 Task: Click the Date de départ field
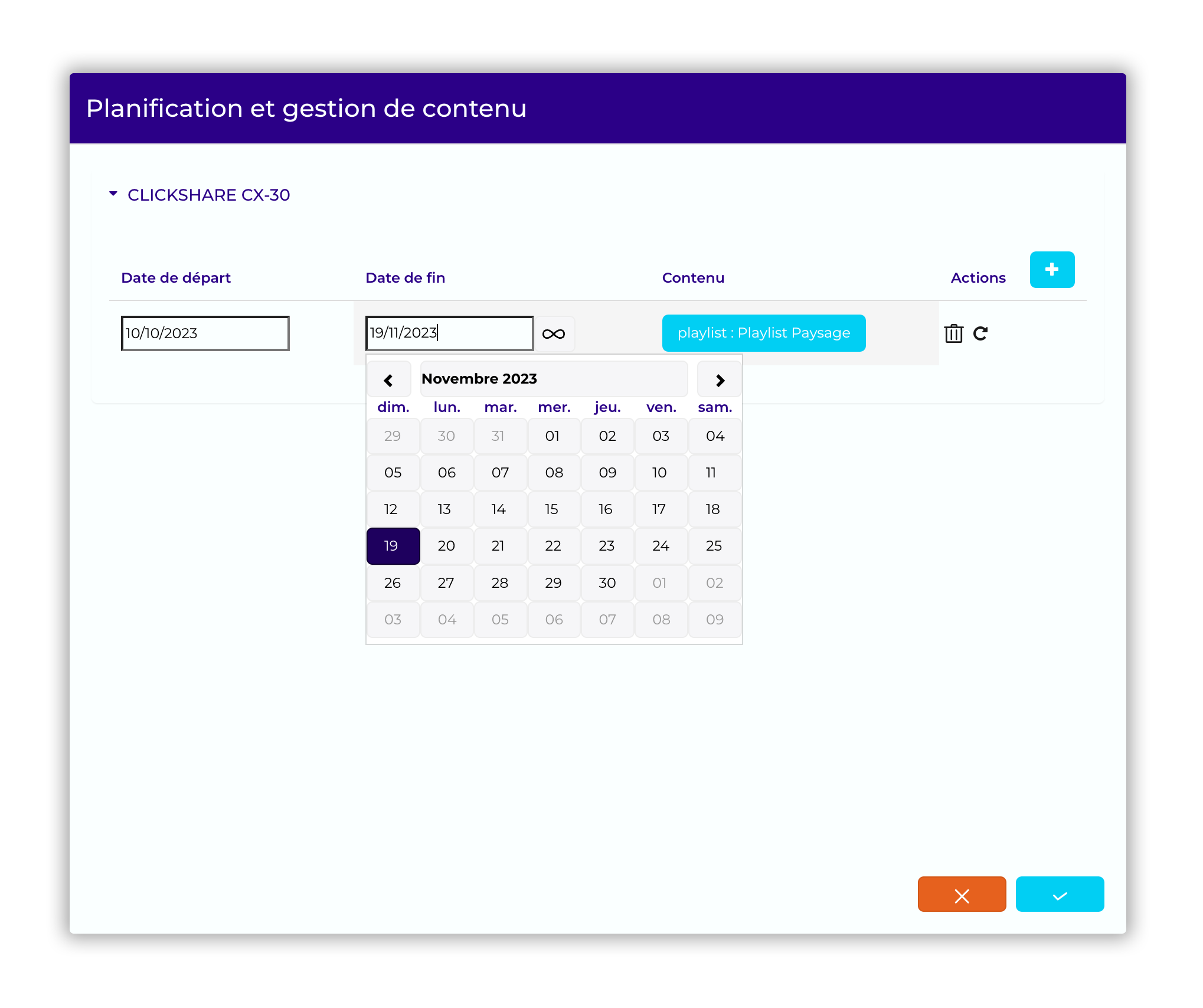coord(205,333)
